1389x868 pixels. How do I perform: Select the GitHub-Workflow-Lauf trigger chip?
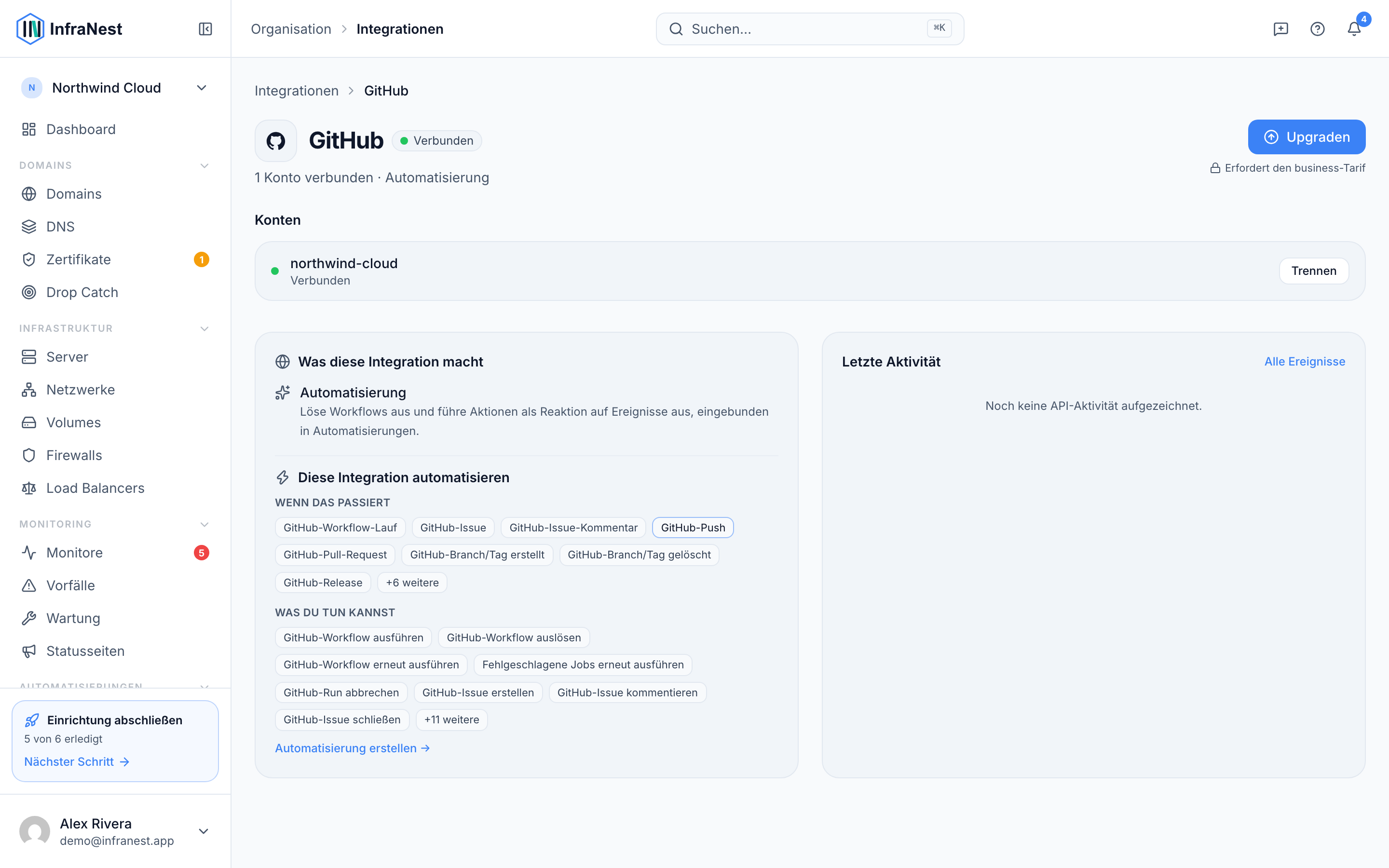pos(340,528)
